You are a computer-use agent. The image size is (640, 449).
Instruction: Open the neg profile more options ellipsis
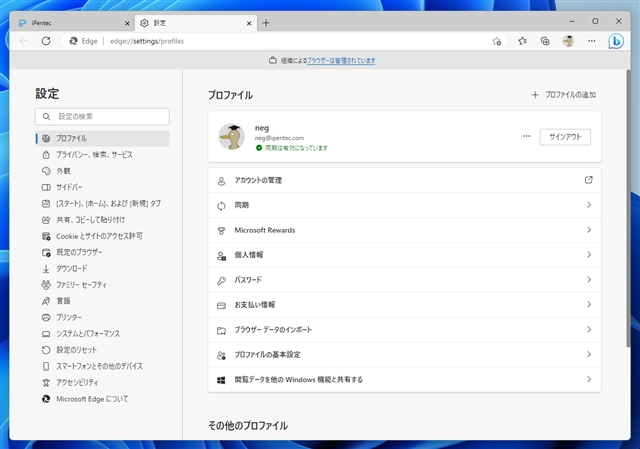click(527, 136)
